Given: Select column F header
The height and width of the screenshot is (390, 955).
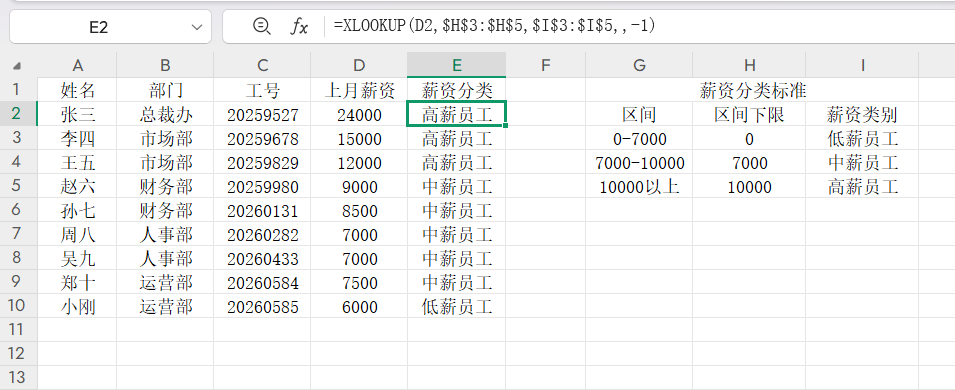Looking at the screenshot, I should tap(545, 65).
